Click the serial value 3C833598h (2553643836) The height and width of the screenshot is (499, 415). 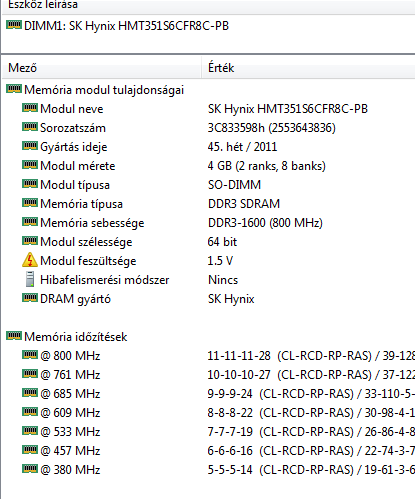pyautogui.click(x=272, y=128)
